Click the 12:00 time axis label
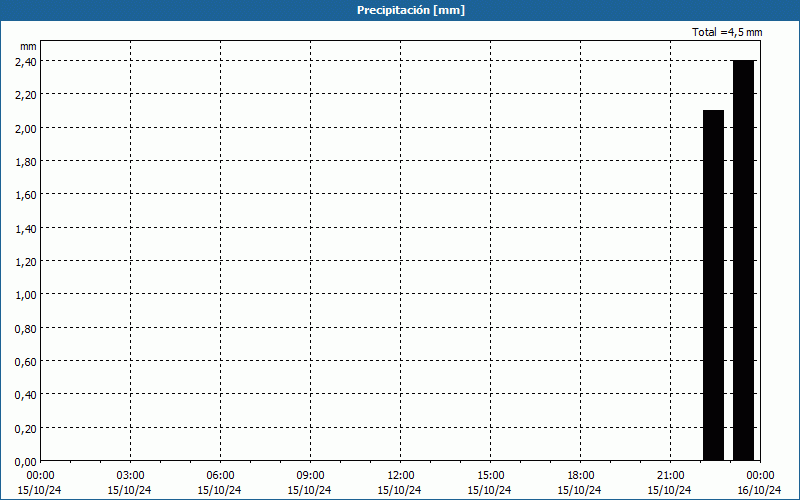 401,476
